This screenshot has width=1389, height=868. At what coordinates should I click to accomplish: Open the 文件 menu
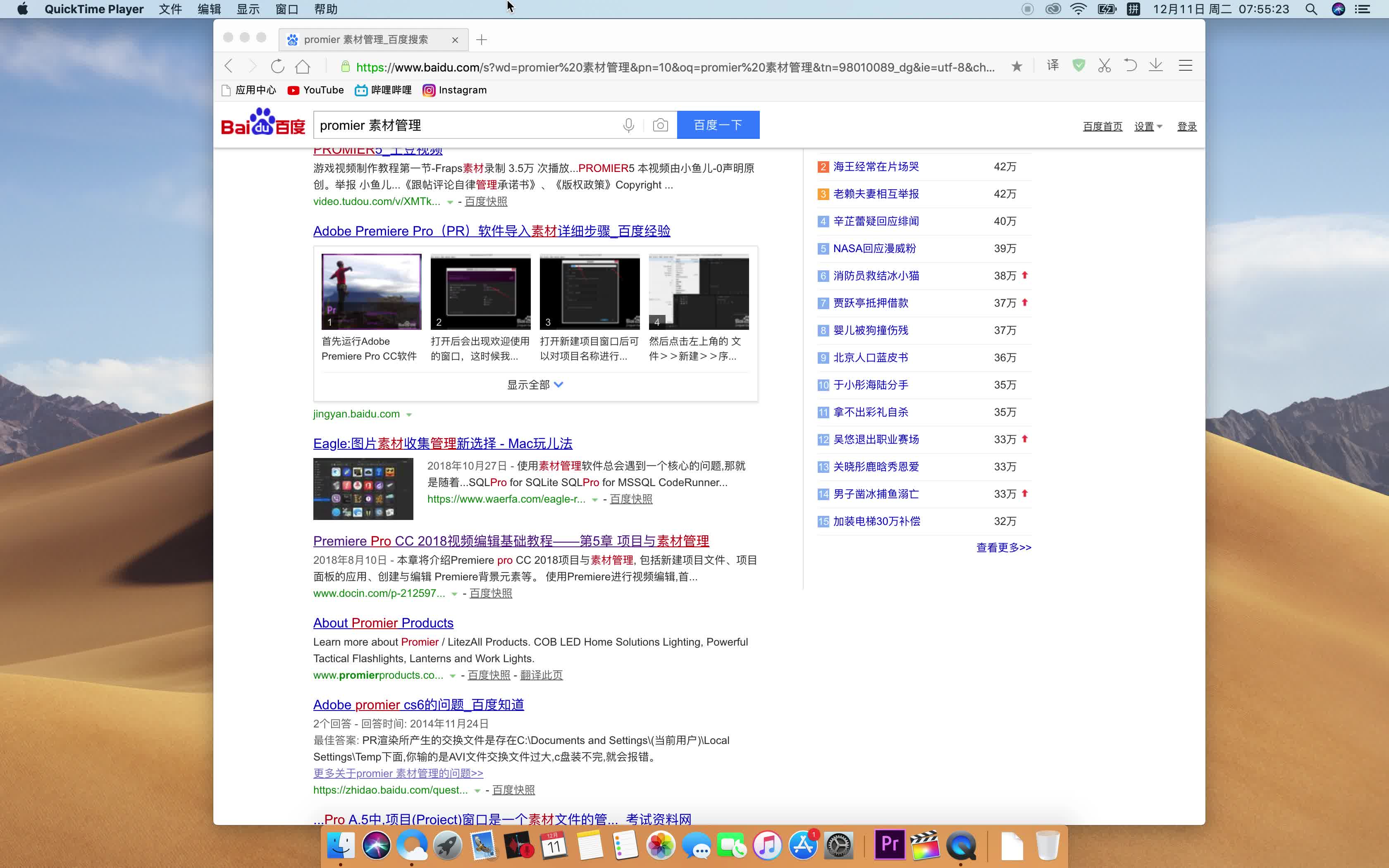[170, 9]
